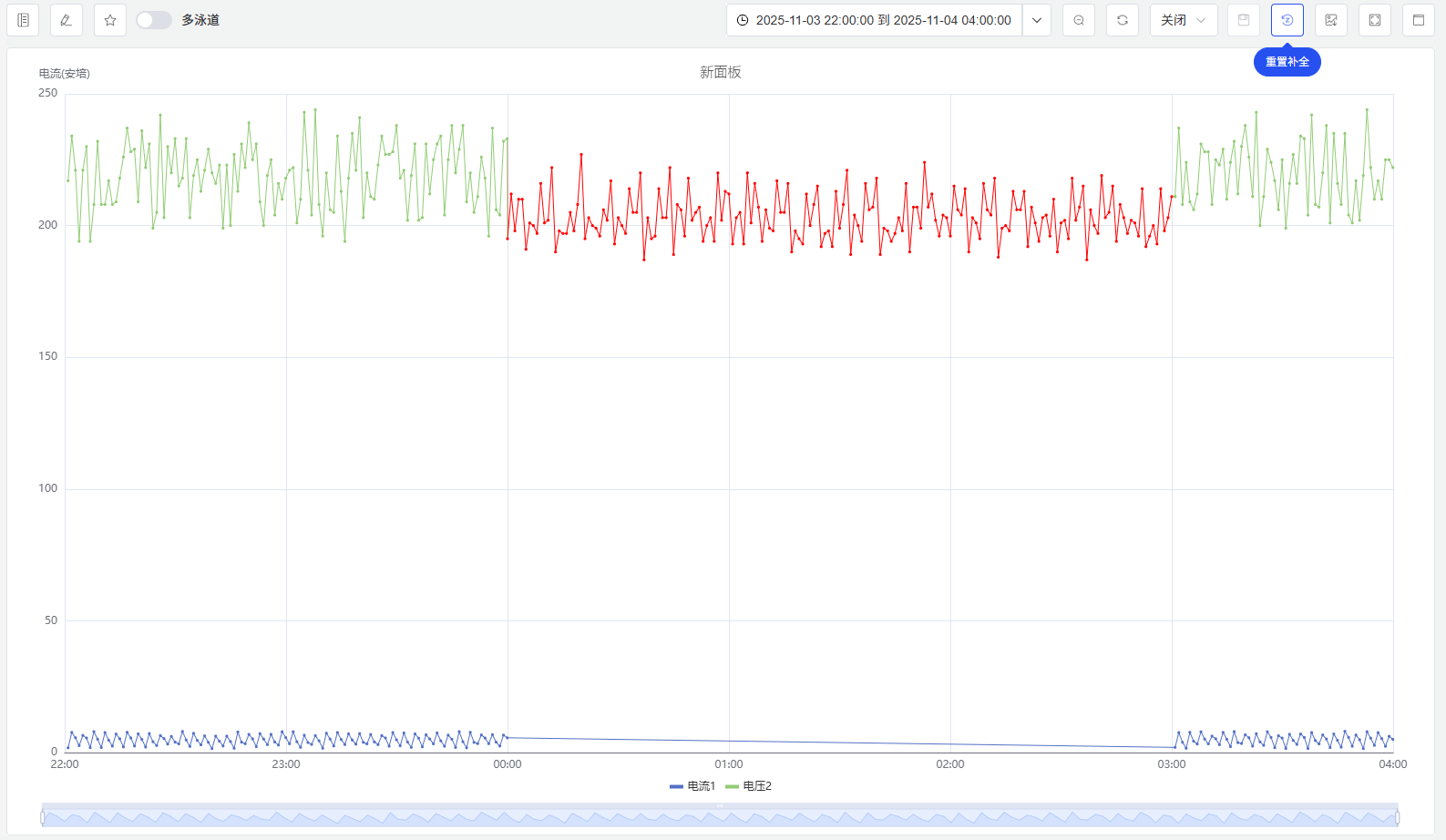Click the zoom out magnifier icon

1079,20
